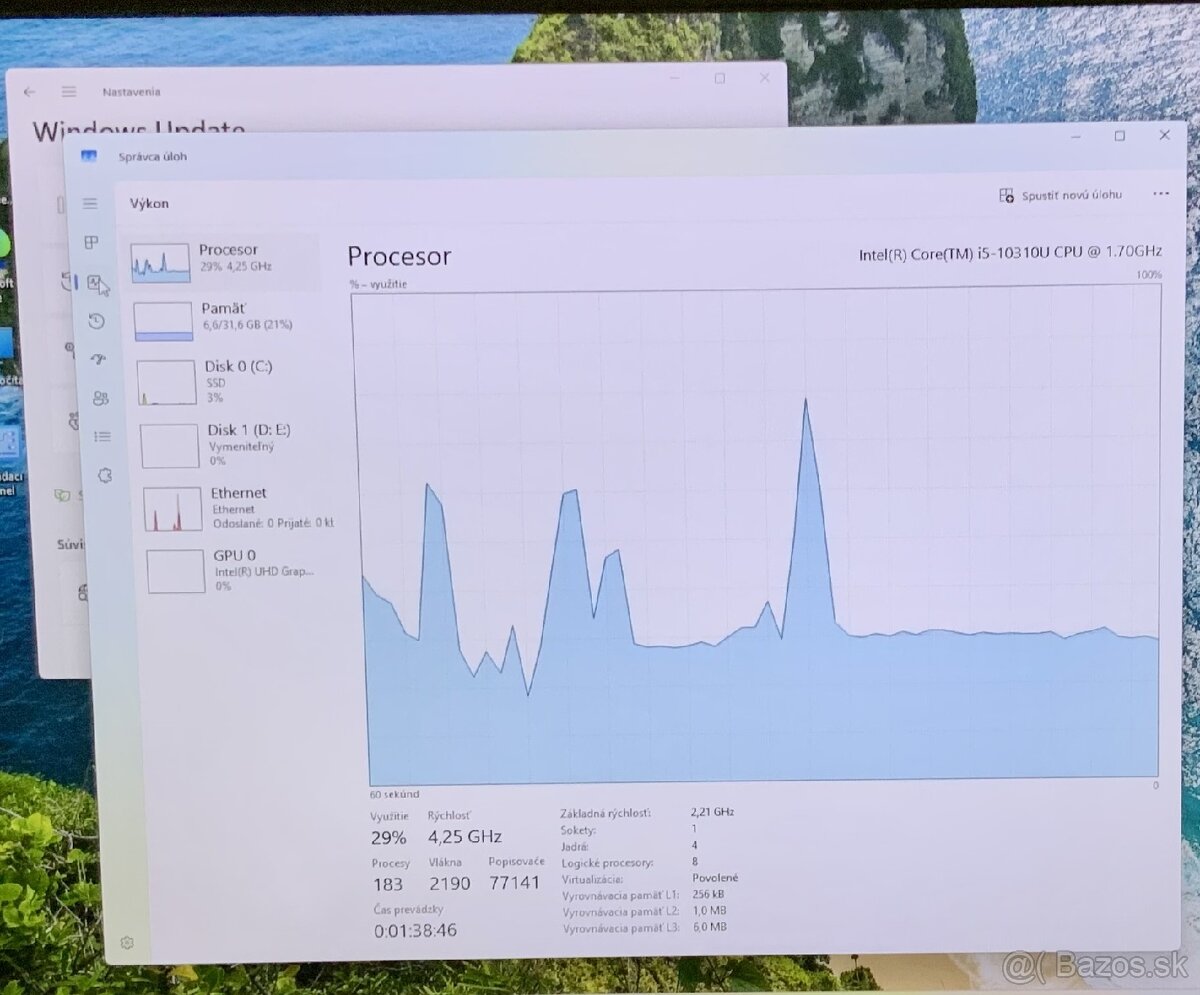Click the uptime value 0:01:38:46
Screen dimensions: 1200x995
coord(416,930)
